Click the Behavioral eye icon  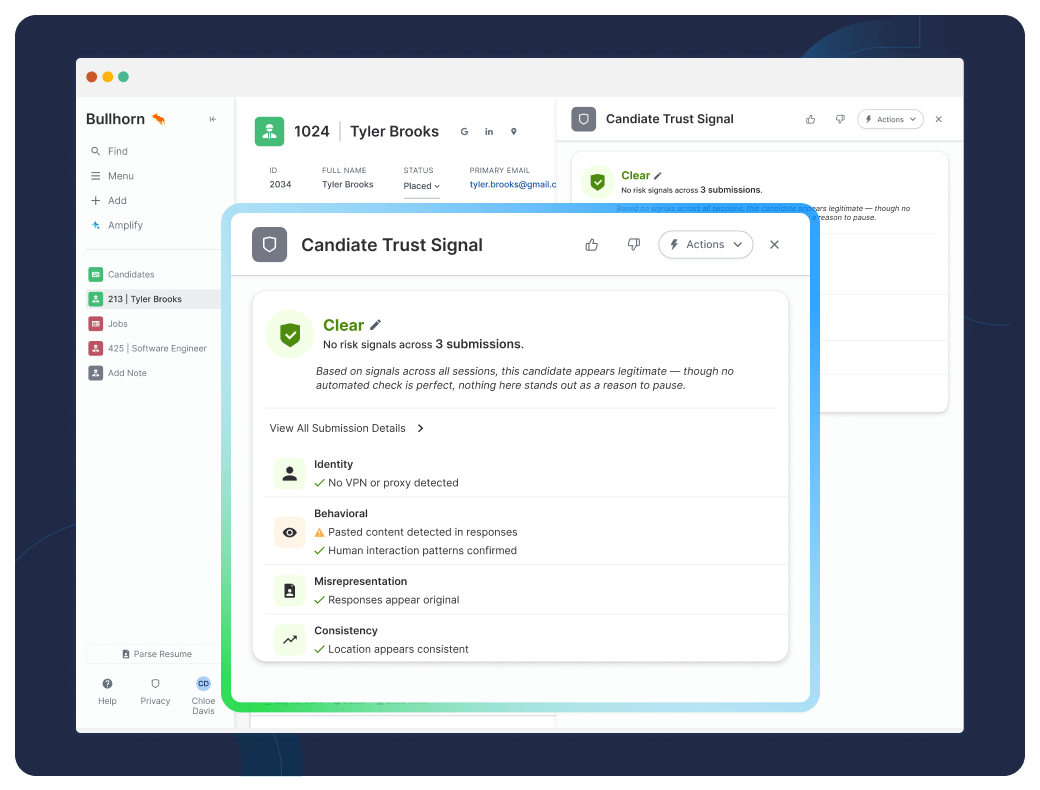click(x=290, y=532)
